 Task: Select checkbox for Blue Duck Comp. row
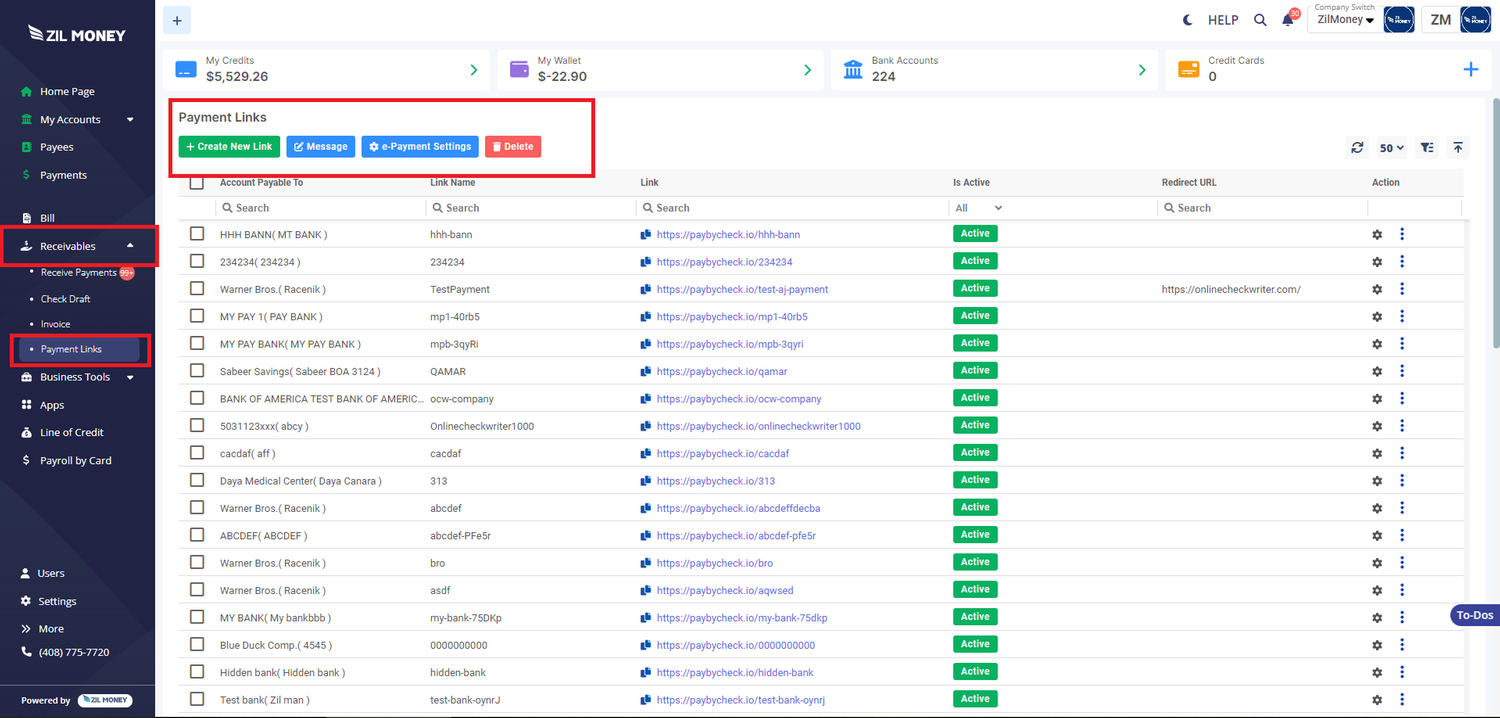(197, 645)
